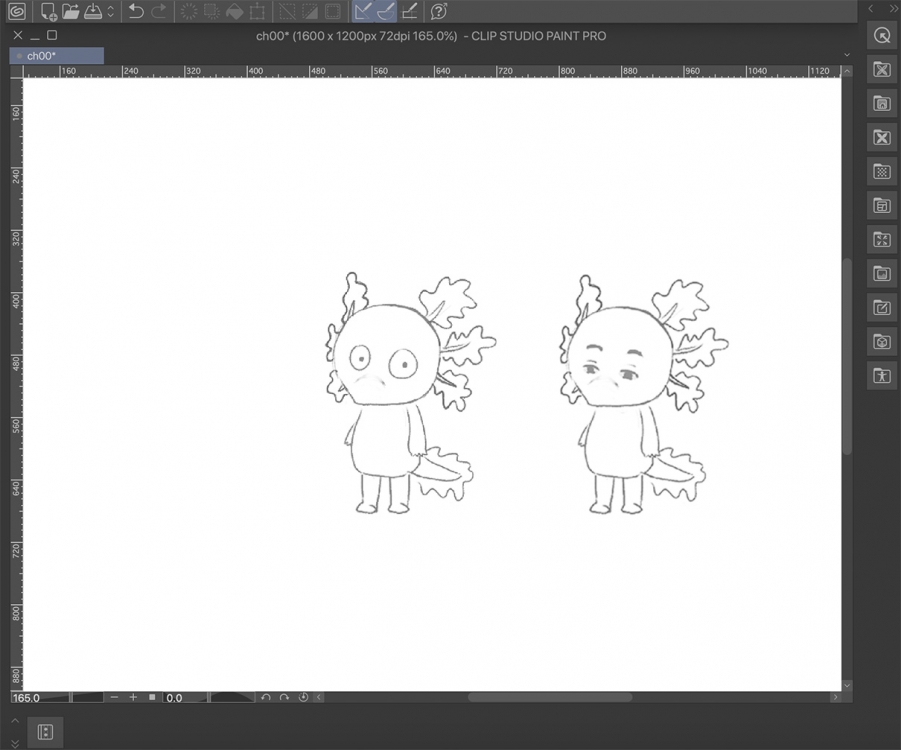
Task: Save the document with Save icon
Action: tap(93, 11)
